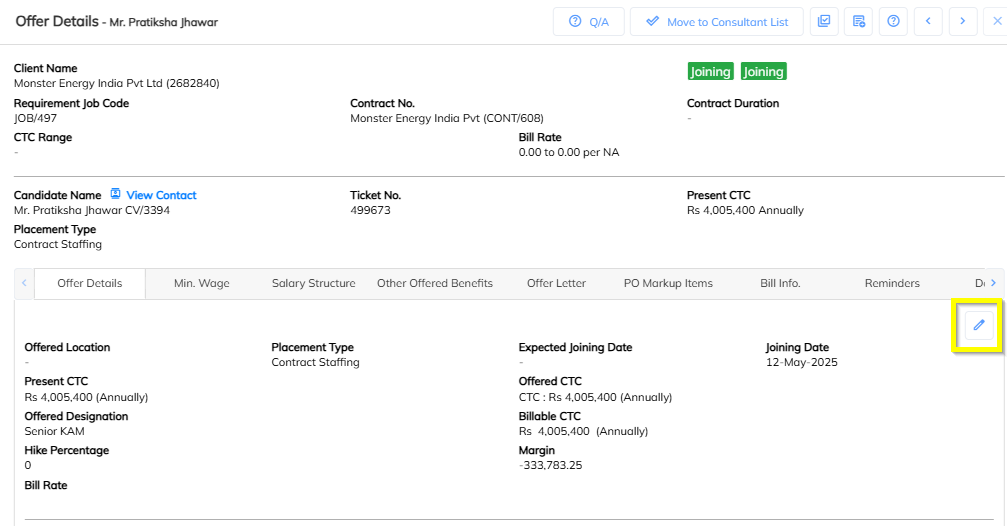Open the View Contact link
1007x526 pixels.
tap(161, 195)
